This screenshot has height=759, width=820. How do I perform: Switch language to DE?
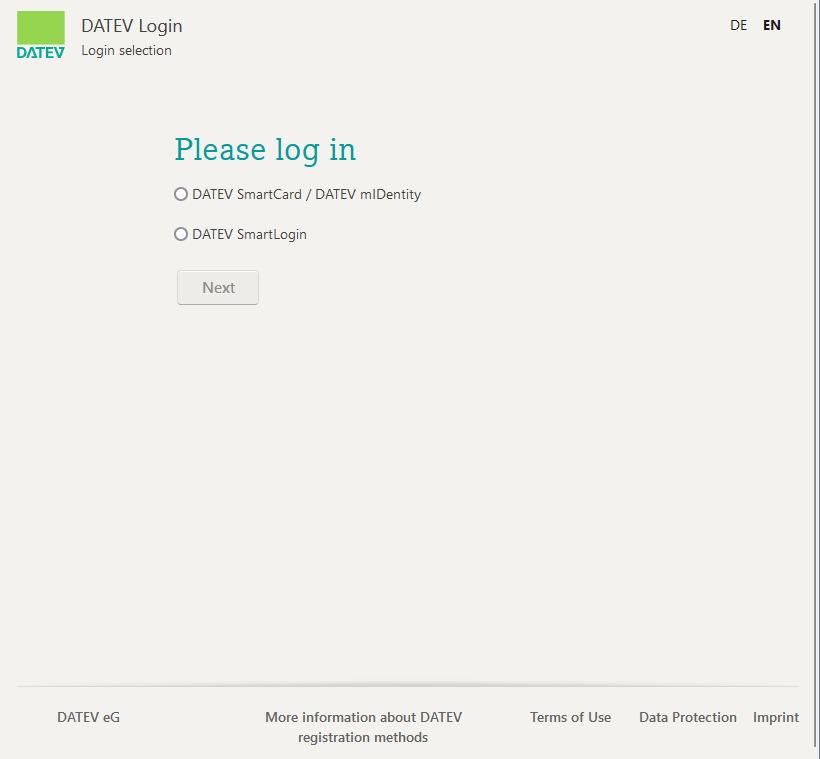[x=738, y=25]
